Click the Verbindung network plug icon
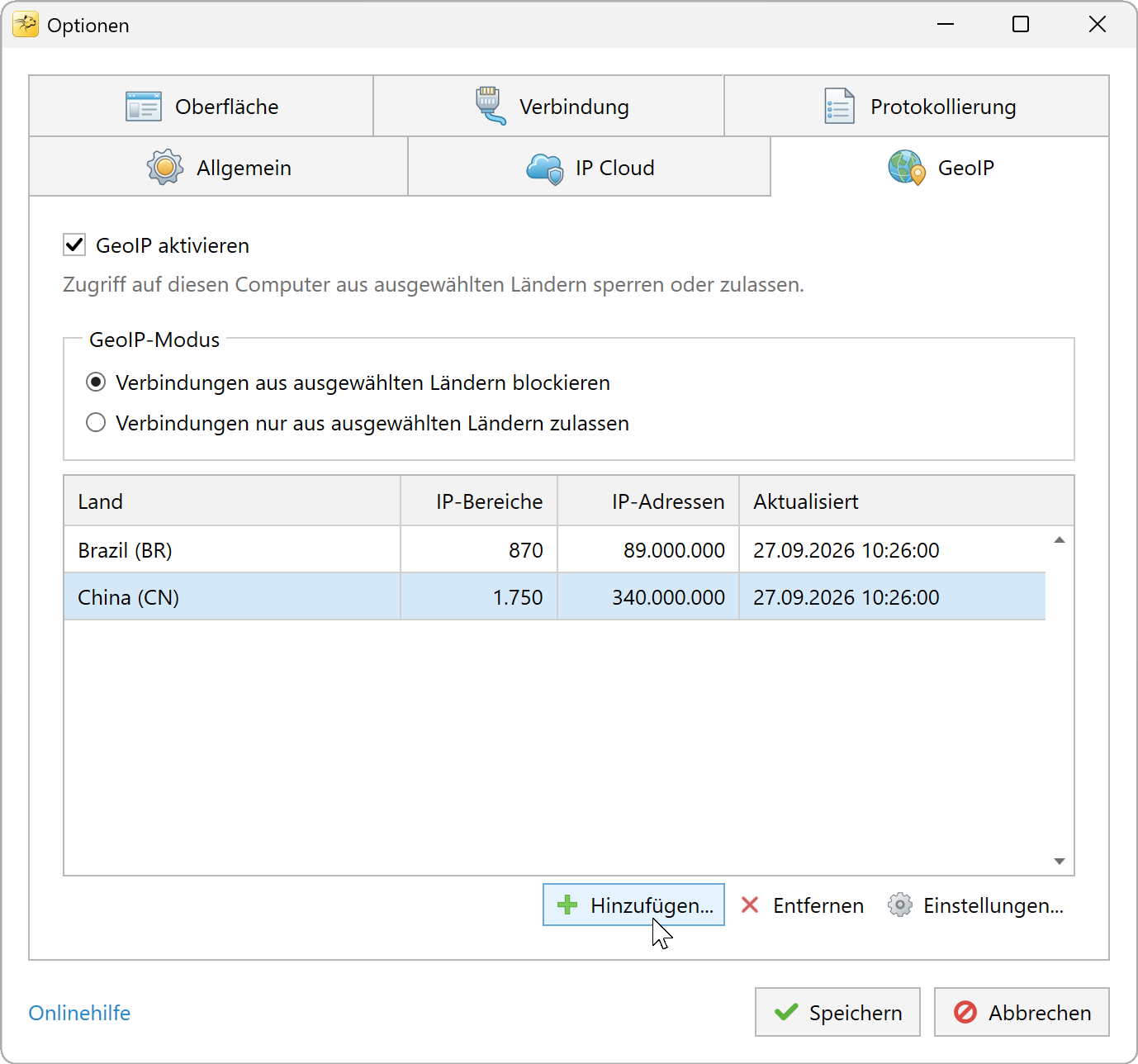 coord(491,106)
